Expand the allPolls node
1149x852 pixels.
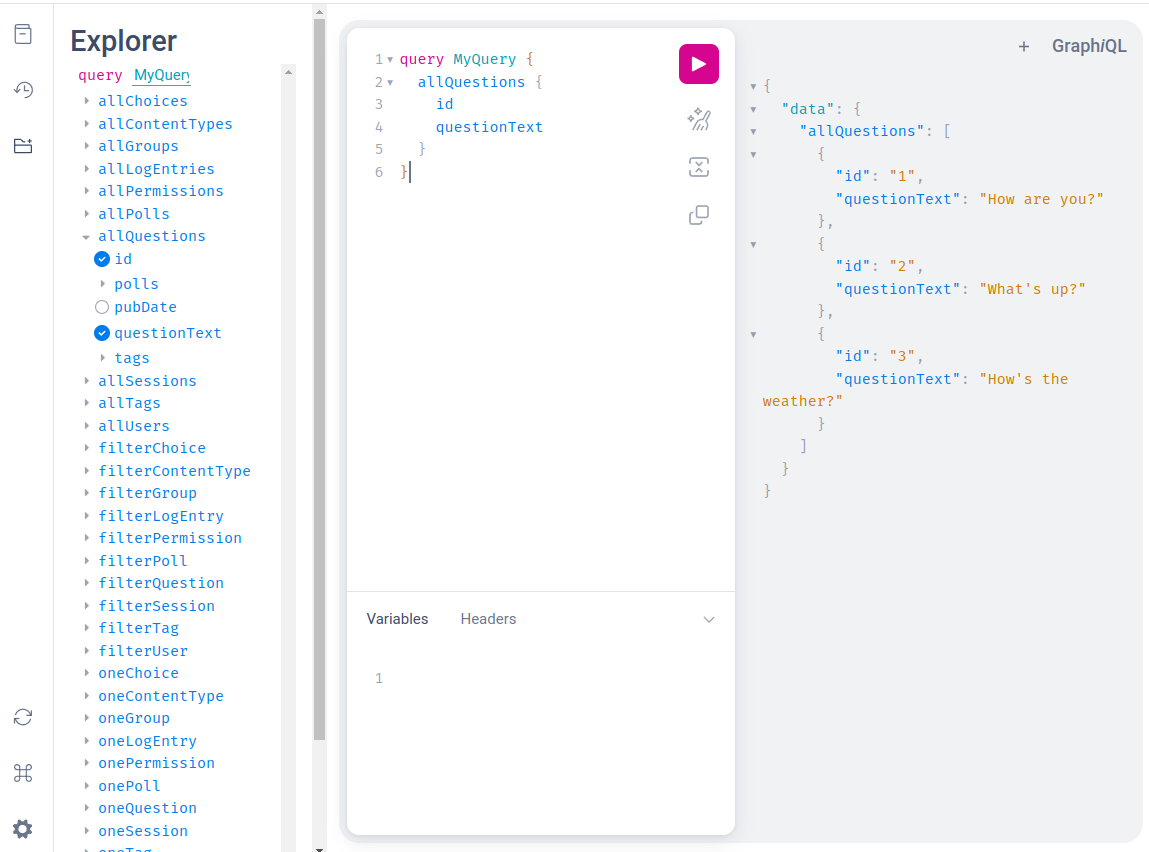[86, 214]
